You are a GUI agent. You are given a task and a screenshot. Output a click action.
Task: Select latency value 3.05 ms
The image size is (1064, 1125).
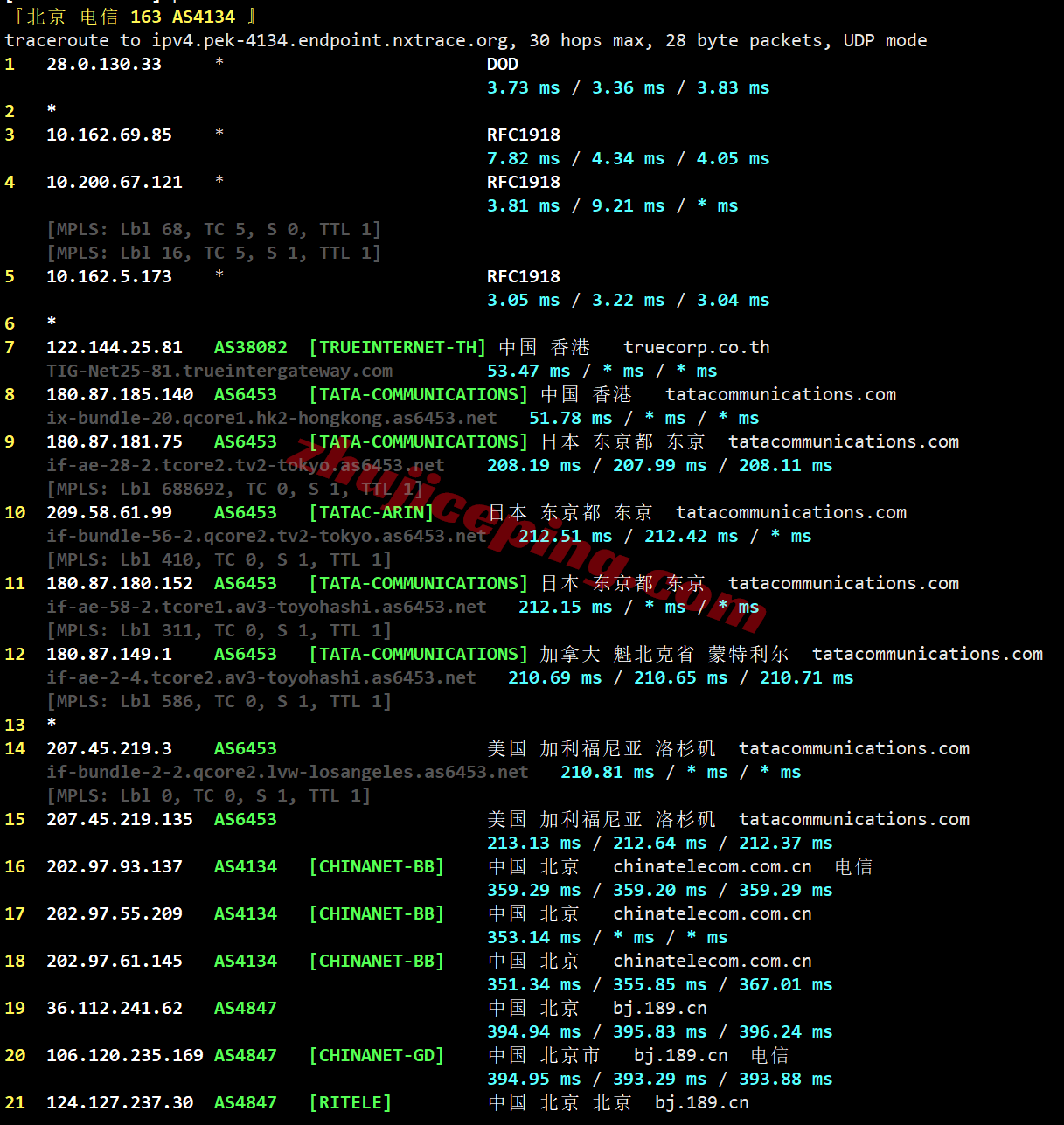524,300
